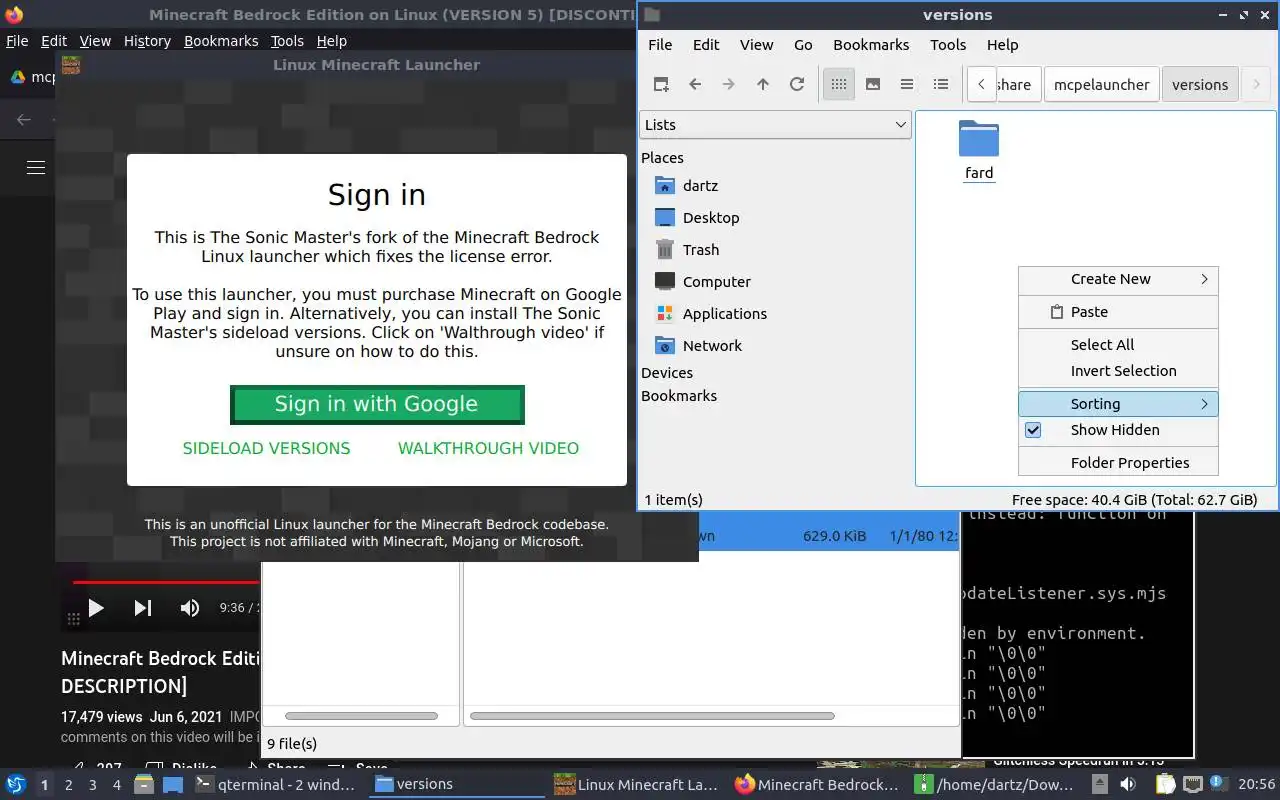Image resolution: width=1280 pixels, height=800 pixels.
Task: Open the YouTube hamburger guide menu
Action: point(36,167)
